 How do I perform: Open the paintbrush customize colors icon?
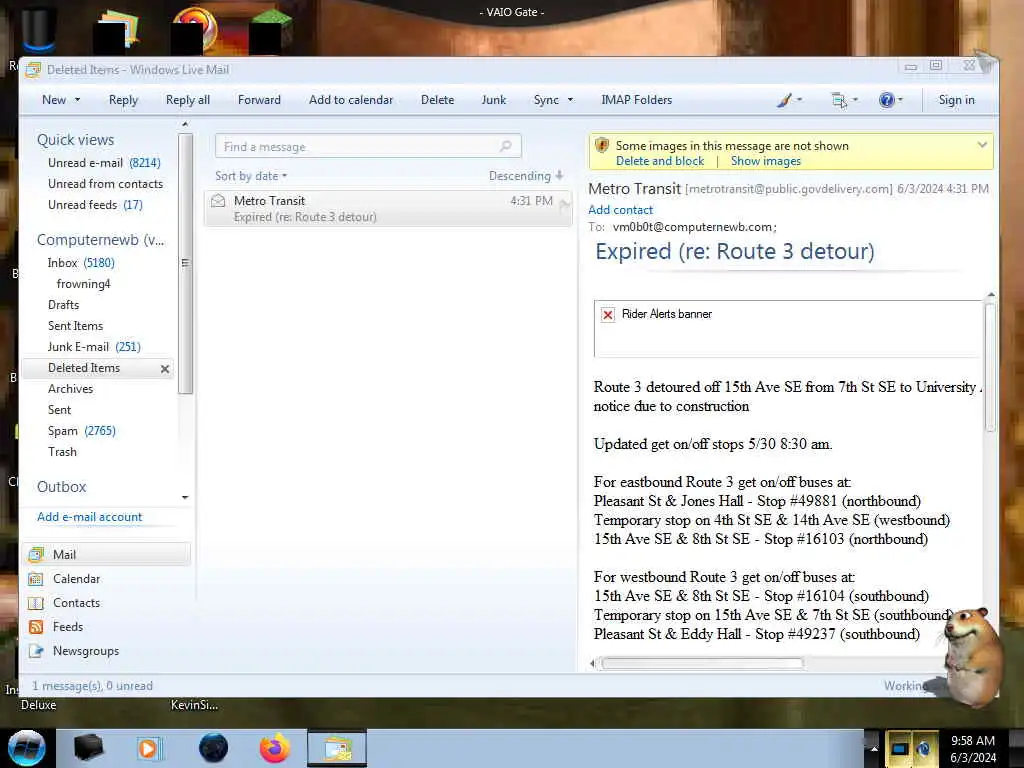[x=785, y=100]
